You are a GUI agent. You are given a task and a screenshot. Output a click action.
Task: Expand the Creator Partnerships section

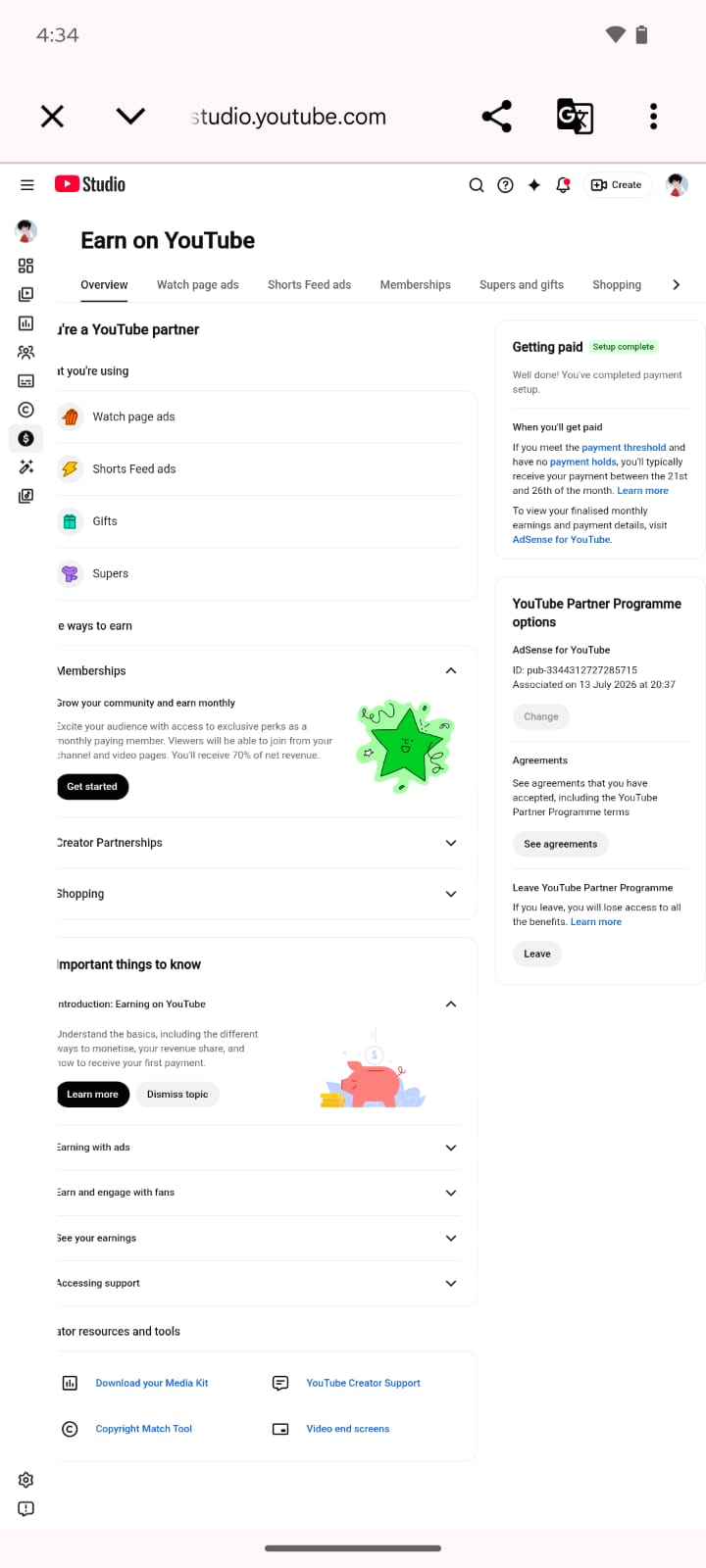[x=451, y=843]
